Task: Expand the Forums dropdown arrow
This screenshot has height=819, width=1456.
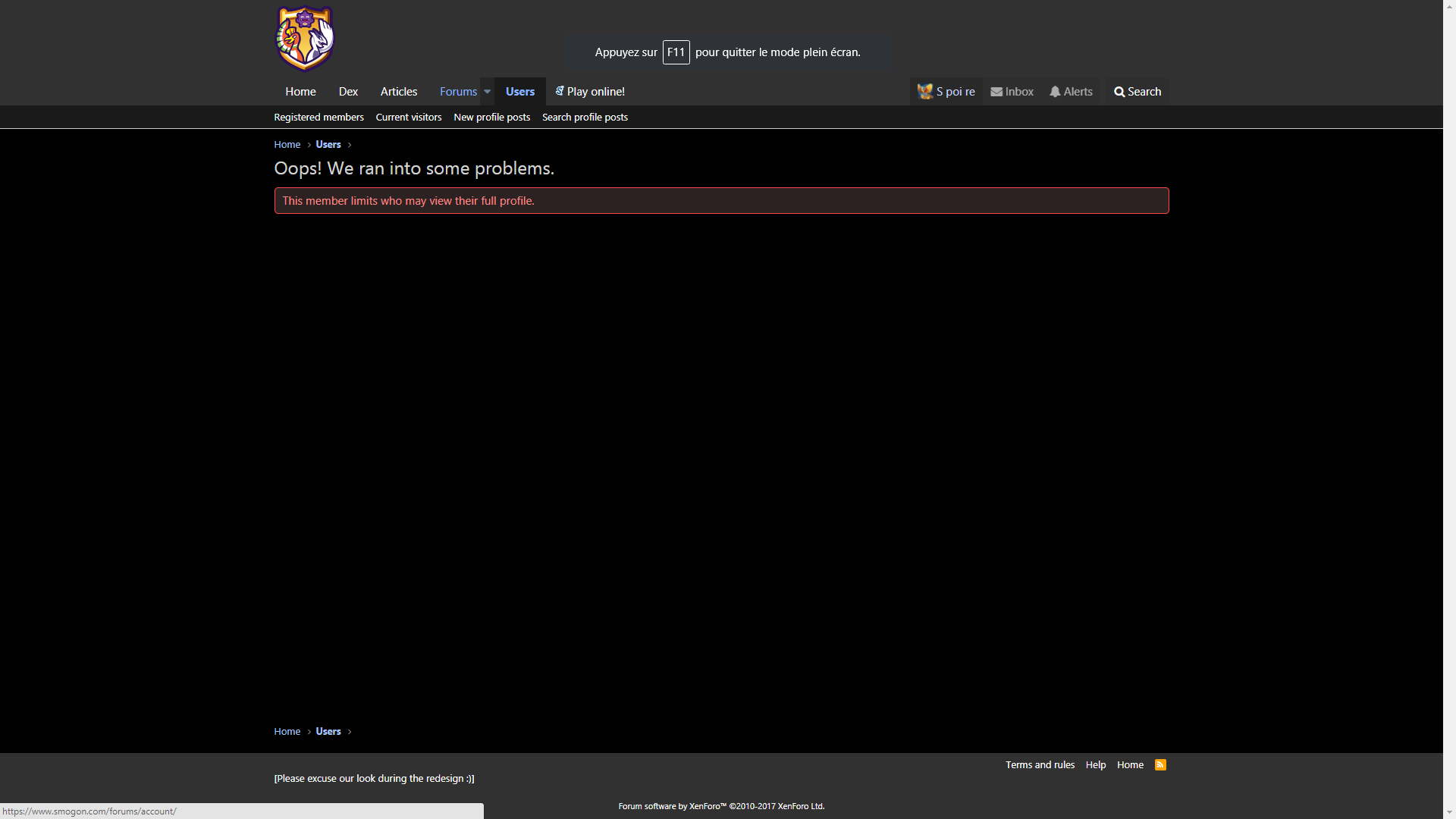Action: tap(487, 92)
